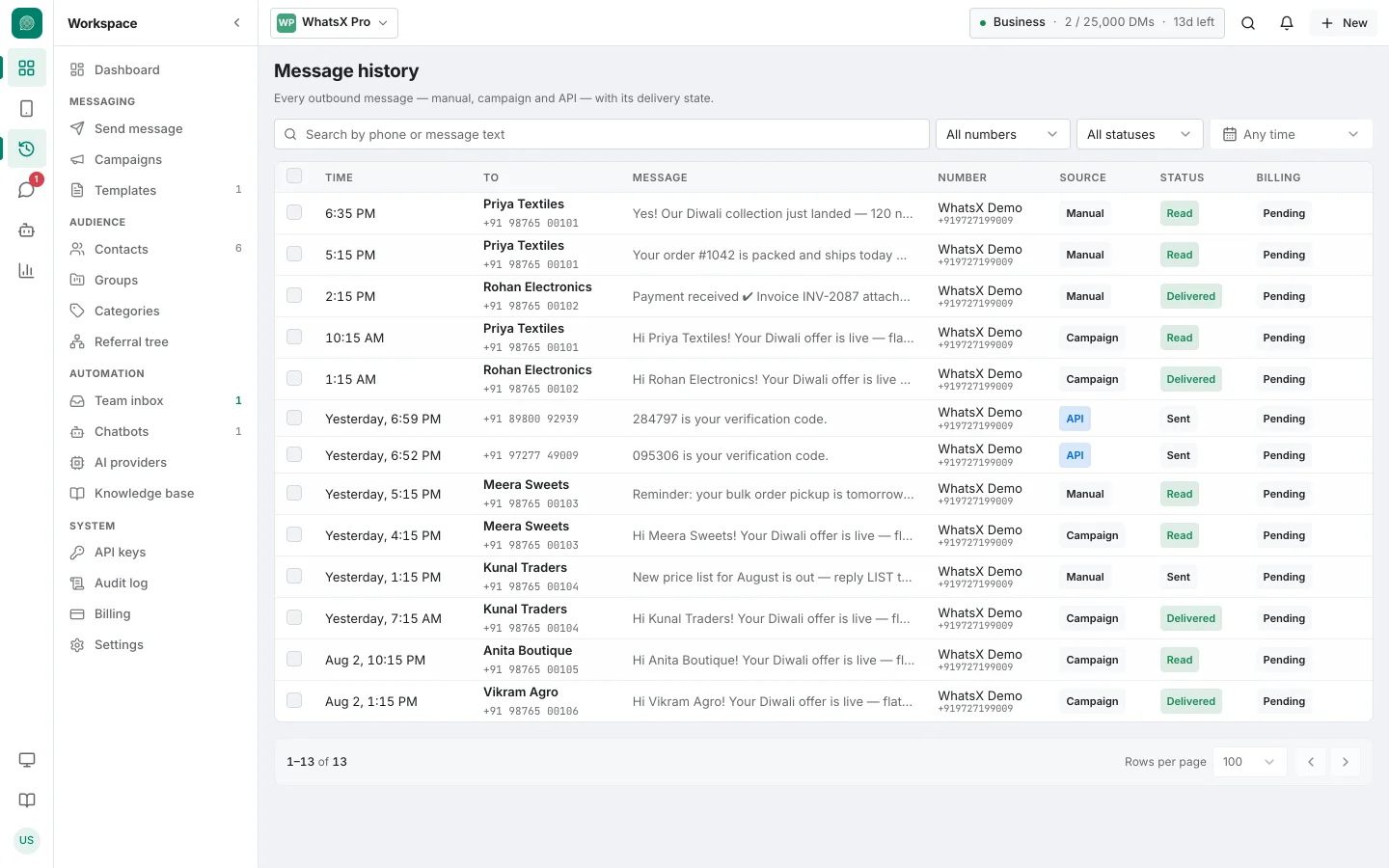Go to the next page arrow
This screenshot has height=868, width=1389.
pos(1346,762)
